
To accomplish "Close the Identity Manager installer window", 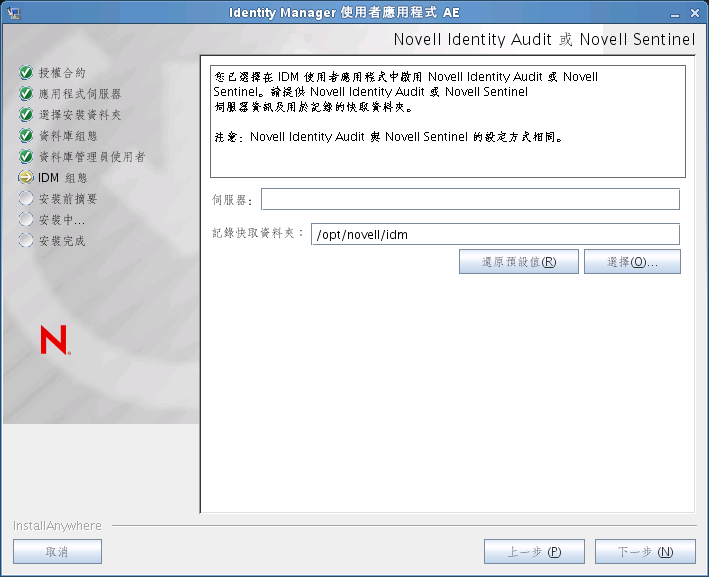I will point(695,13).
